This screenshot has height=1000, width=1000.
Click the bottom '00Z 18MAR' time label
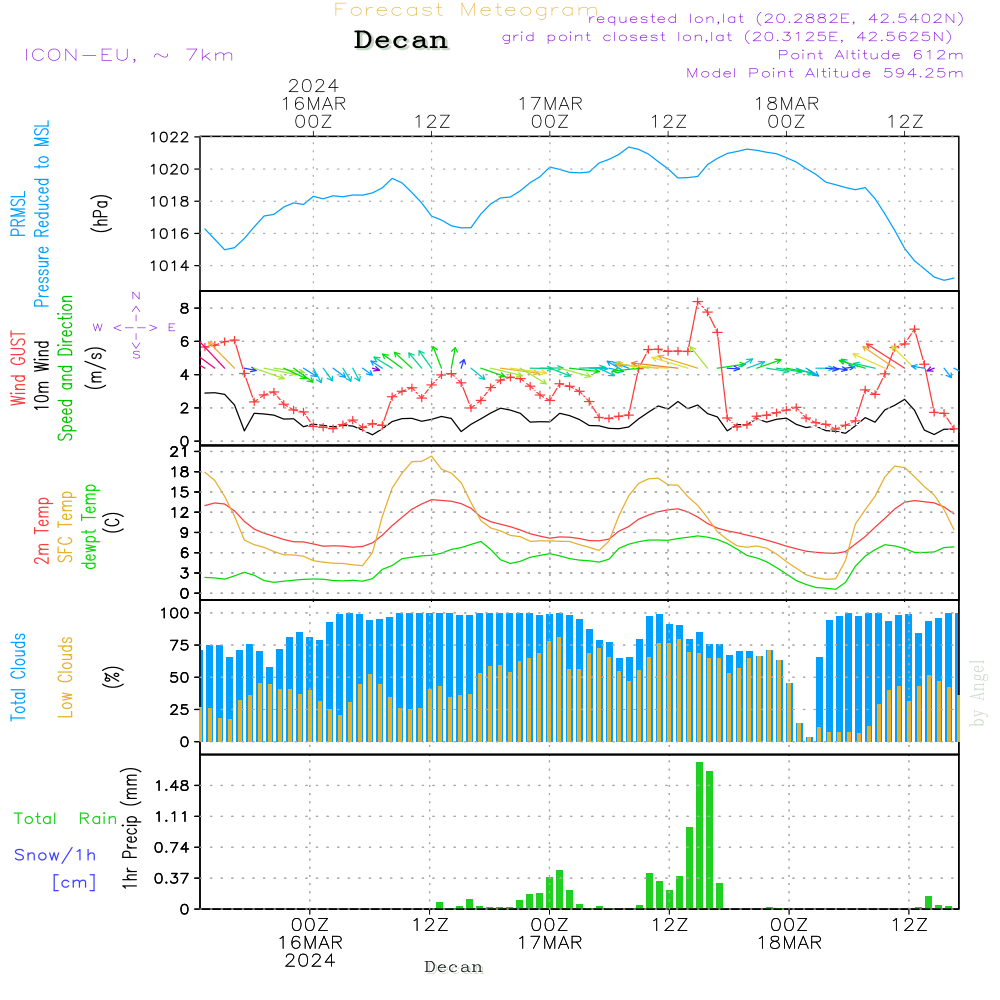coord(789,934)
